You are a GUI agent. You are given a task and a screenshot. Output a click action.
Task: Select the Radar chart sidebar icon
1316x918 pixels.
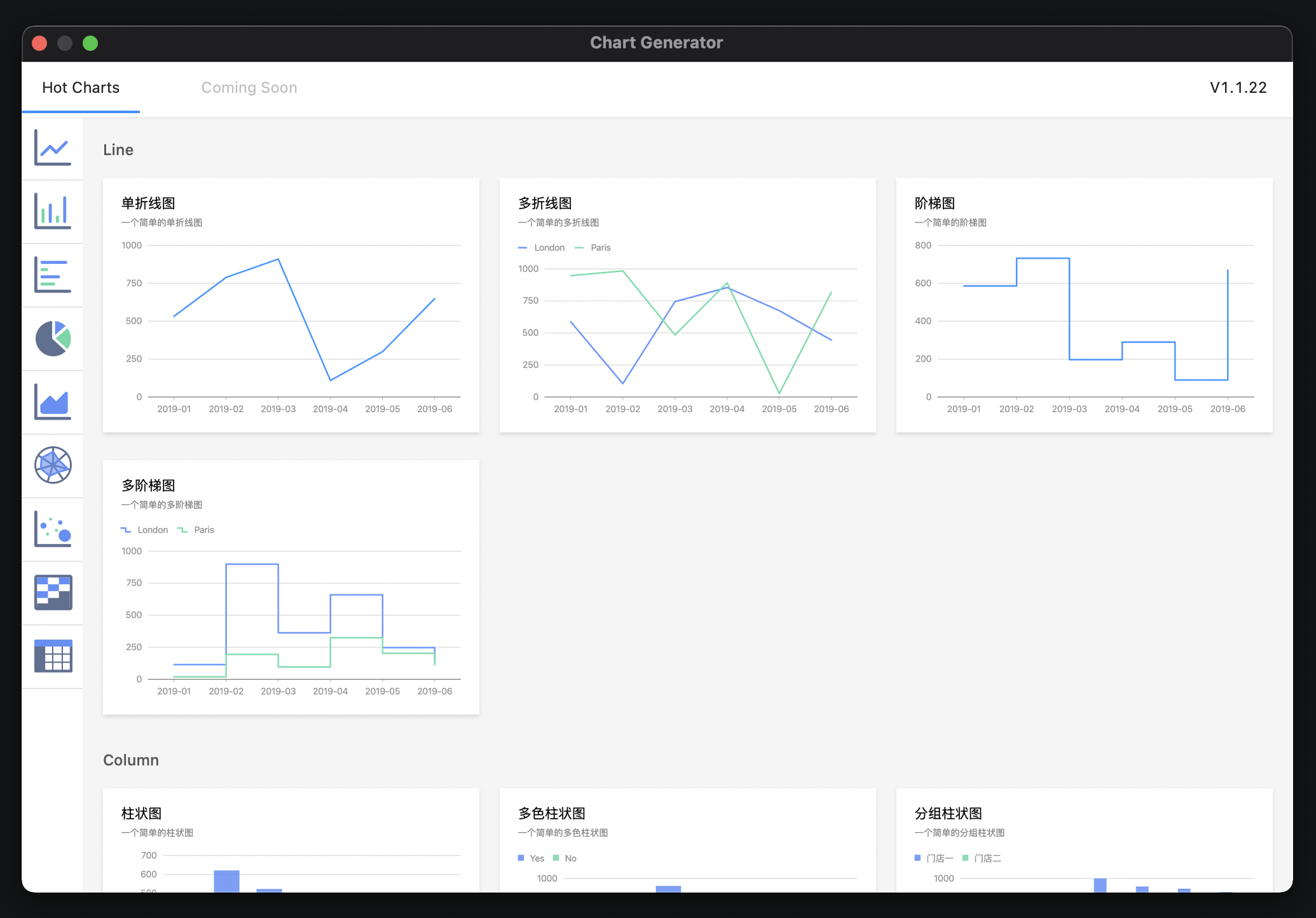click(x=53, y=465)
